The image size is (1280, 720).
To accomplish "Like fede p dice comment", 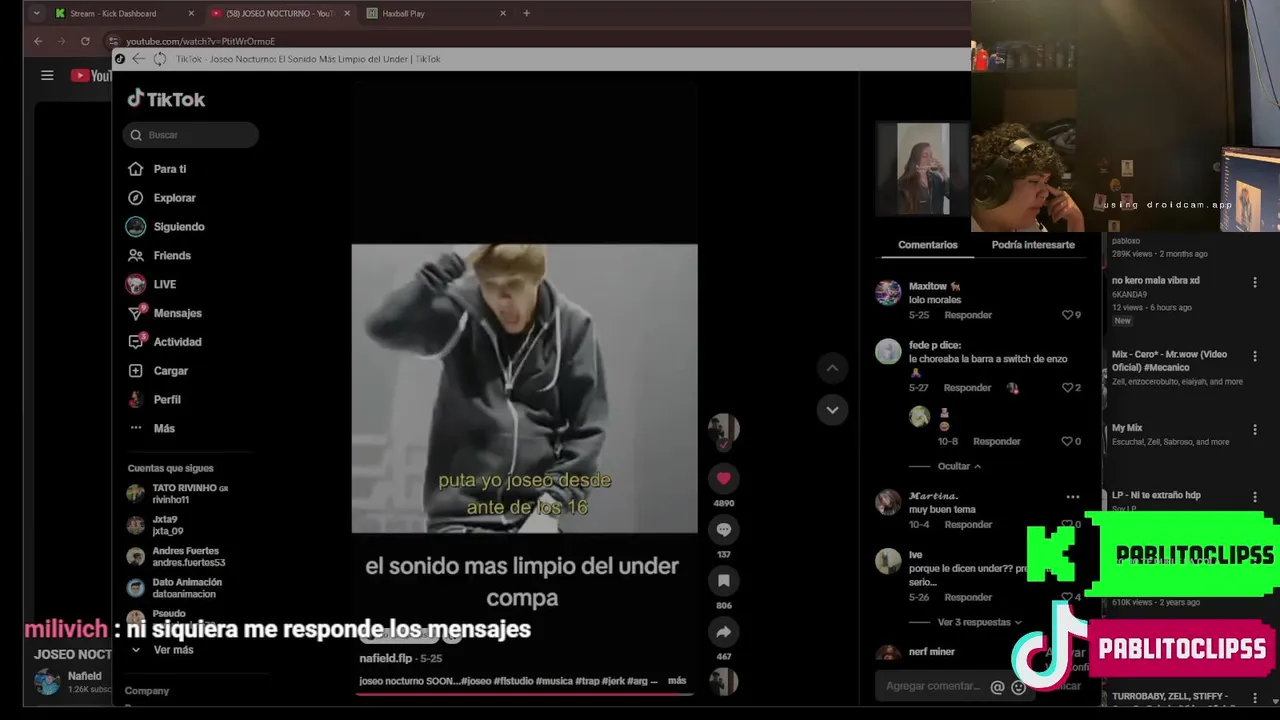I will (x=1067, y=388).
